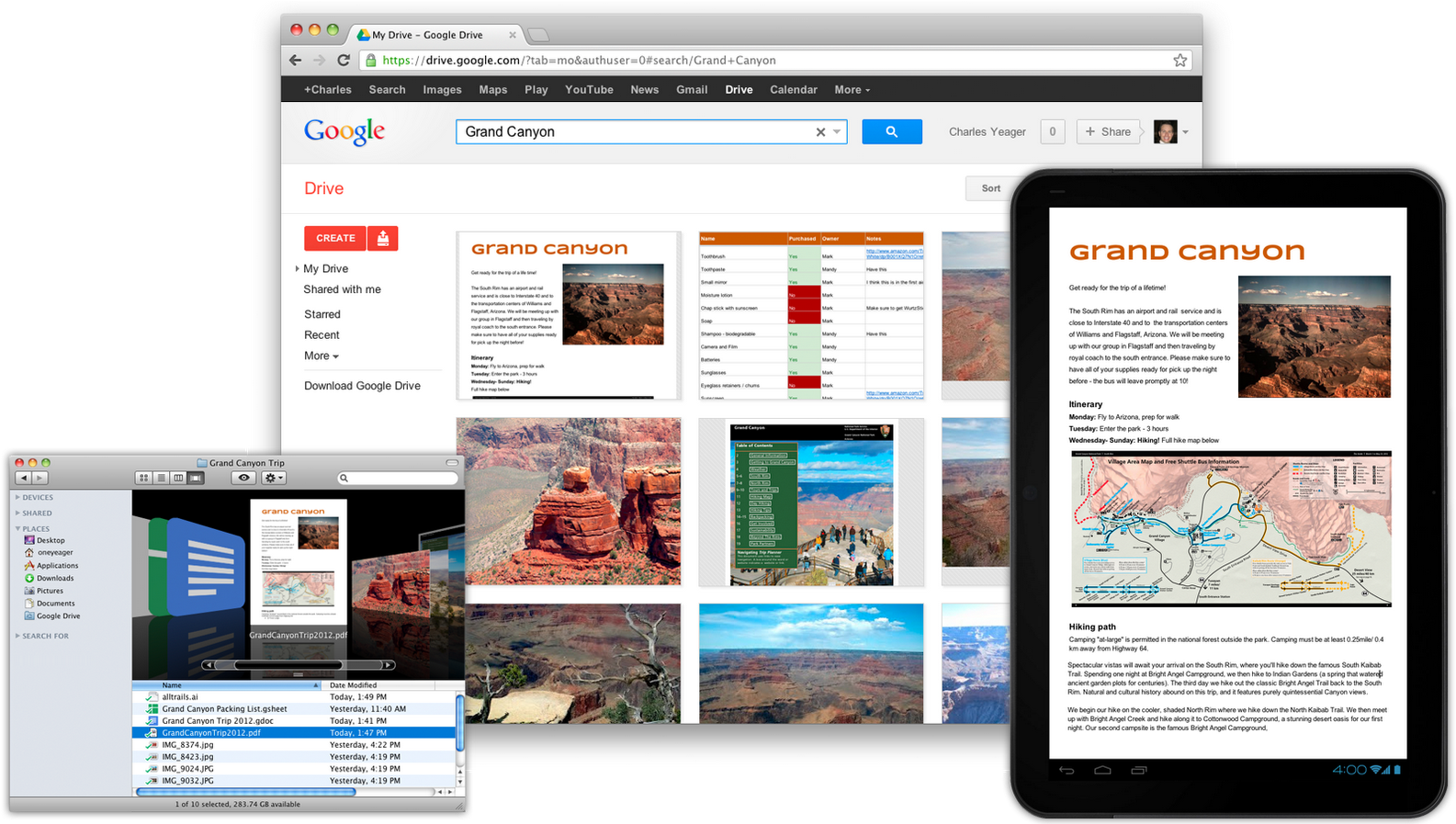
Task: Click the blue magnifier search button in Drive
Action: pos(892,131)
